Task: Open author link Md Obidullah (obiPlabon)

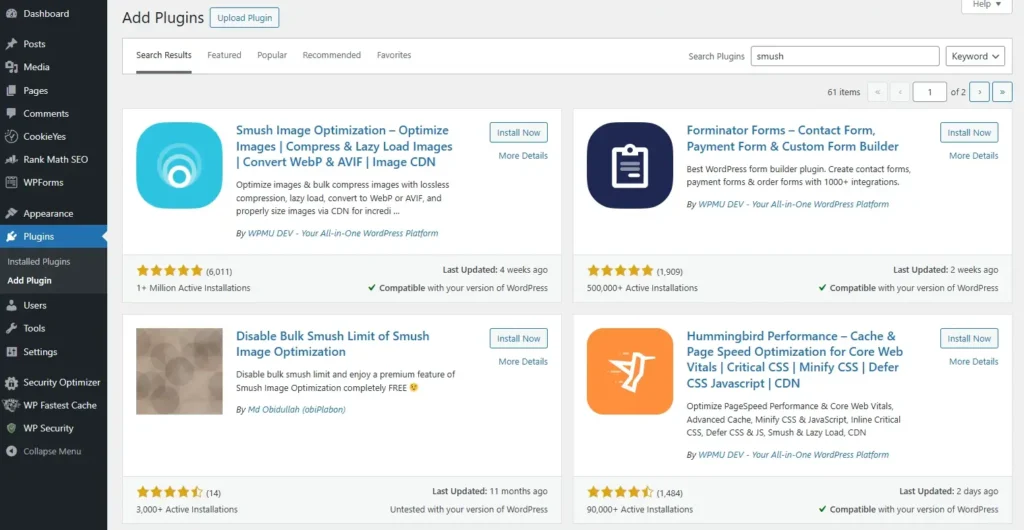Action: (296, 410)
